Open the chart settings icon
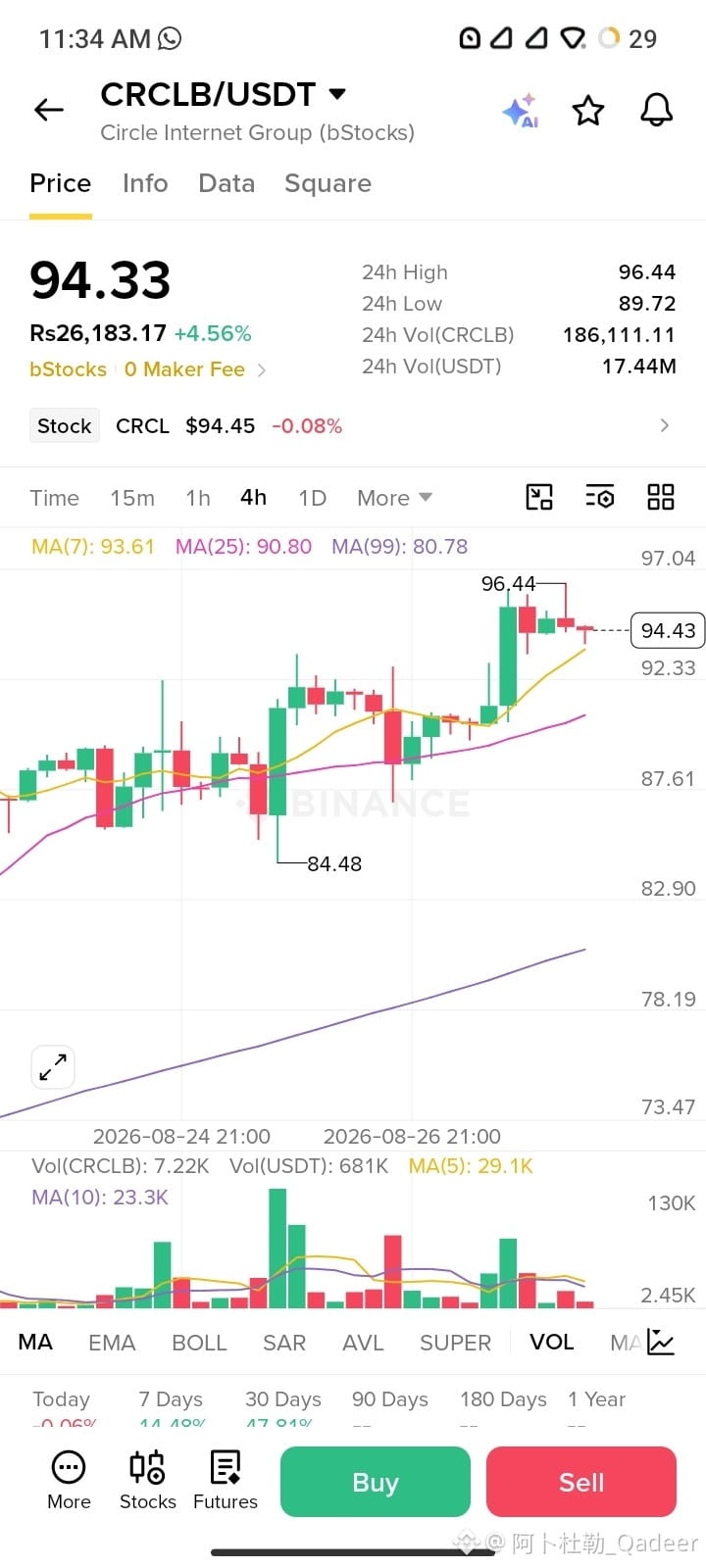Image resolution: width=706 pixels, height=1568 pixels. [600, 497]
